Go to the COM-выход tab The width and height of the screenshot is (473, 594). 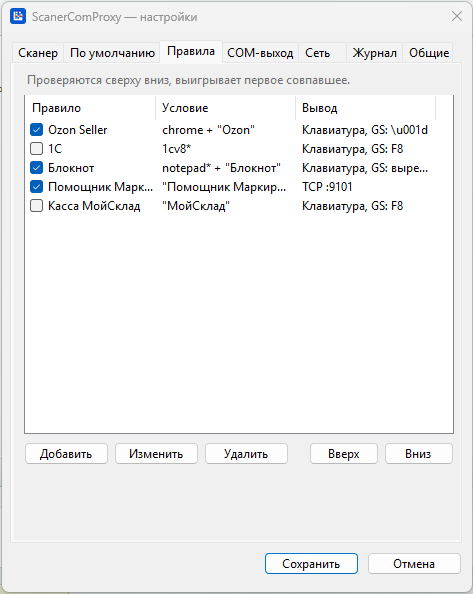pyautogui.click(x=260, y=53)
